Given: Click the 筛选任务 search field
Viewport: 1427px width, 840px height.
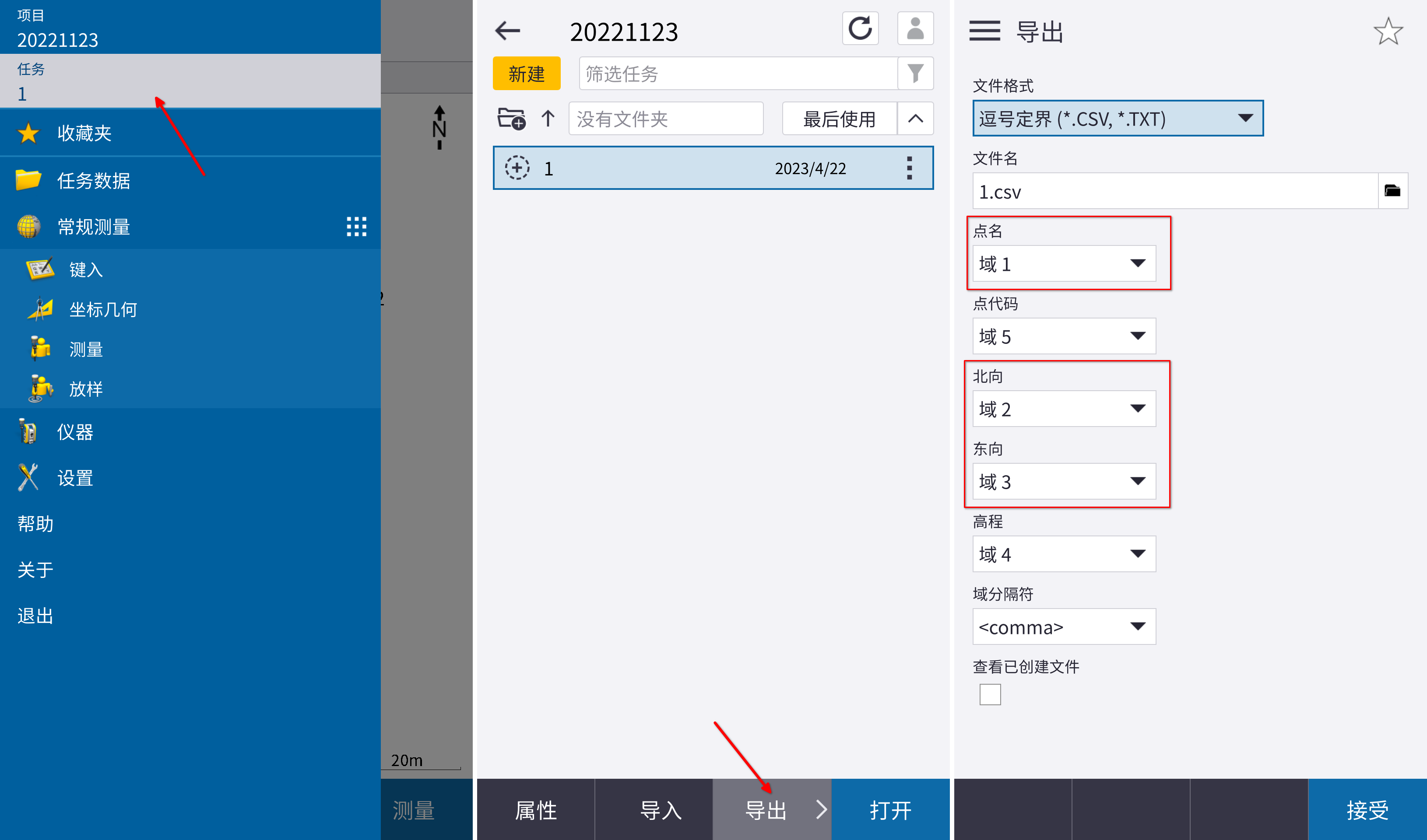Looking at the screenshot, I should [737, 73].
